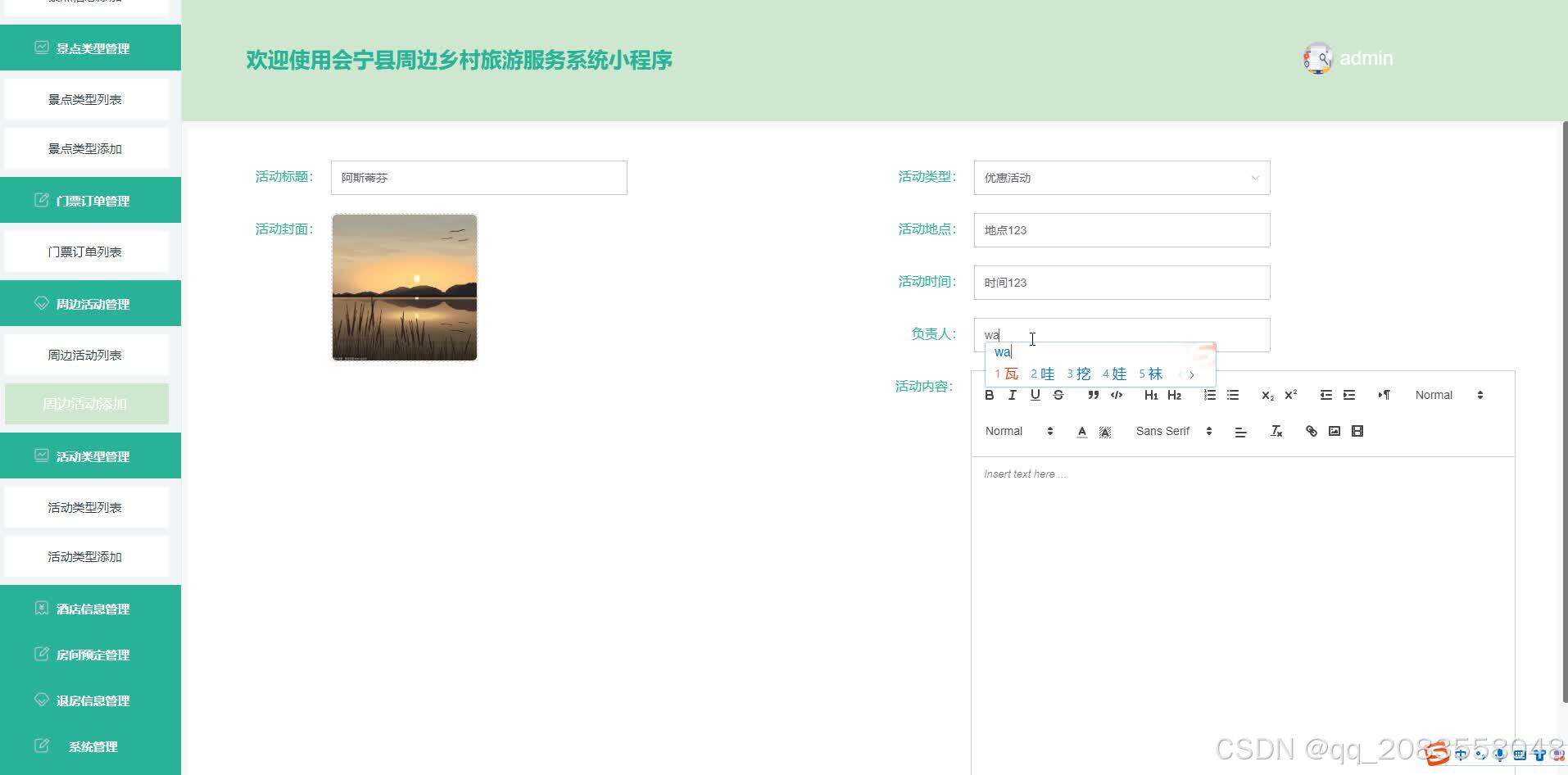This screenshot has width=1568, height=775.
Task: Expand the 退房信息管理 menu section
Action: [x=90, y=700]
